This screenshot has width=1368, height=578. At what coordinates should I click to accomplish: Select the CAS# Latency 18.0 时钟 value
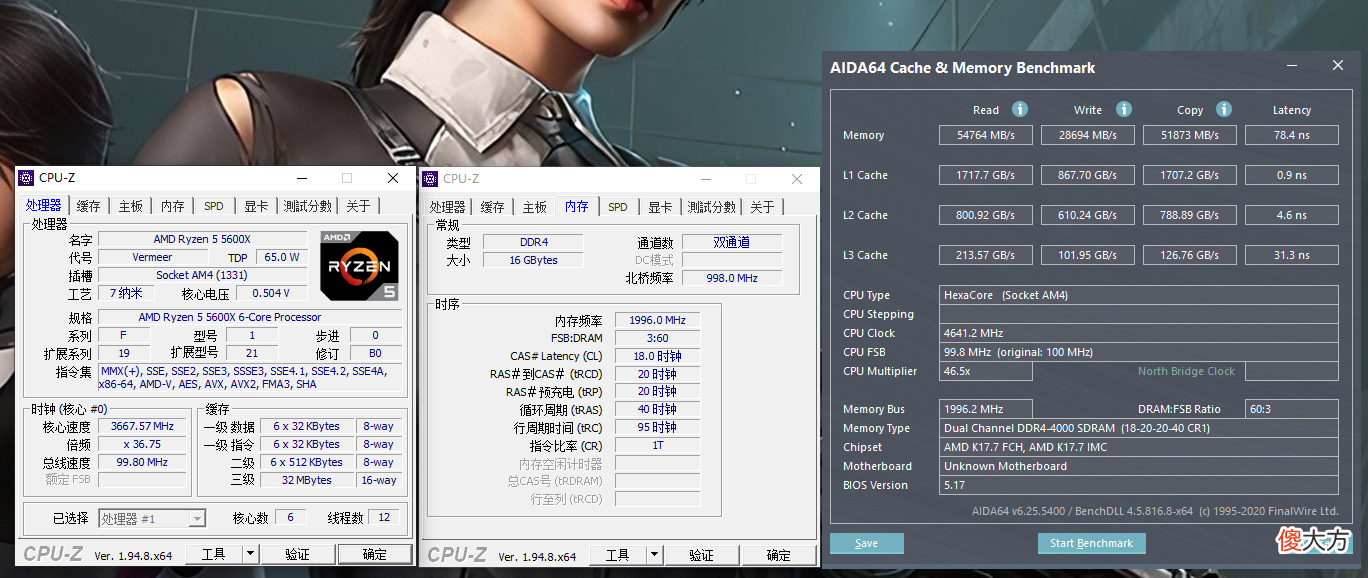658,356
